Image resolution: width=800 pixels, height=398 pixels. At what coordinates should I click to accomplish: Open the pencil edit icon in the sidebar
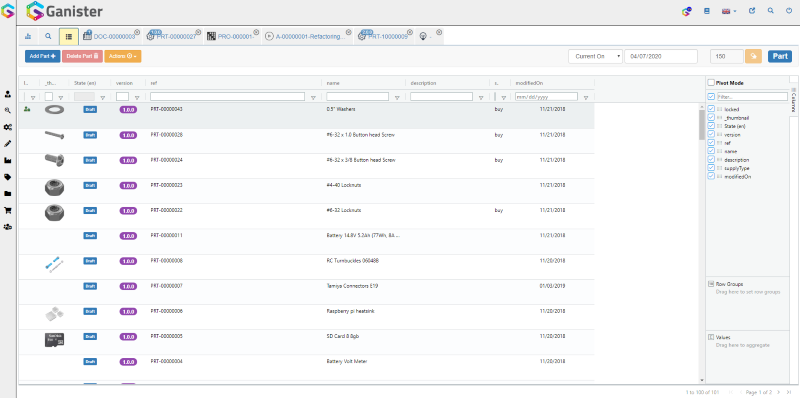click(x=8, y=144)
